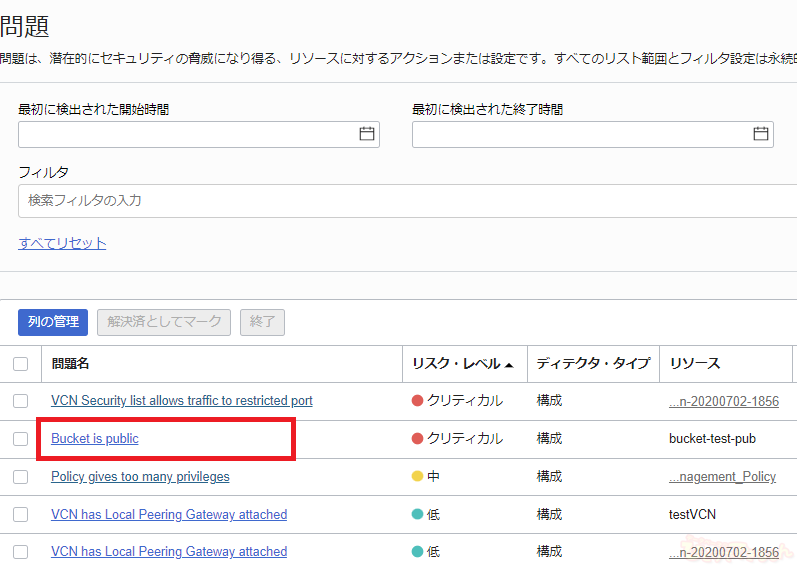
Task: Open calendar picker for first detected end time
Action: tap(760, 134)
